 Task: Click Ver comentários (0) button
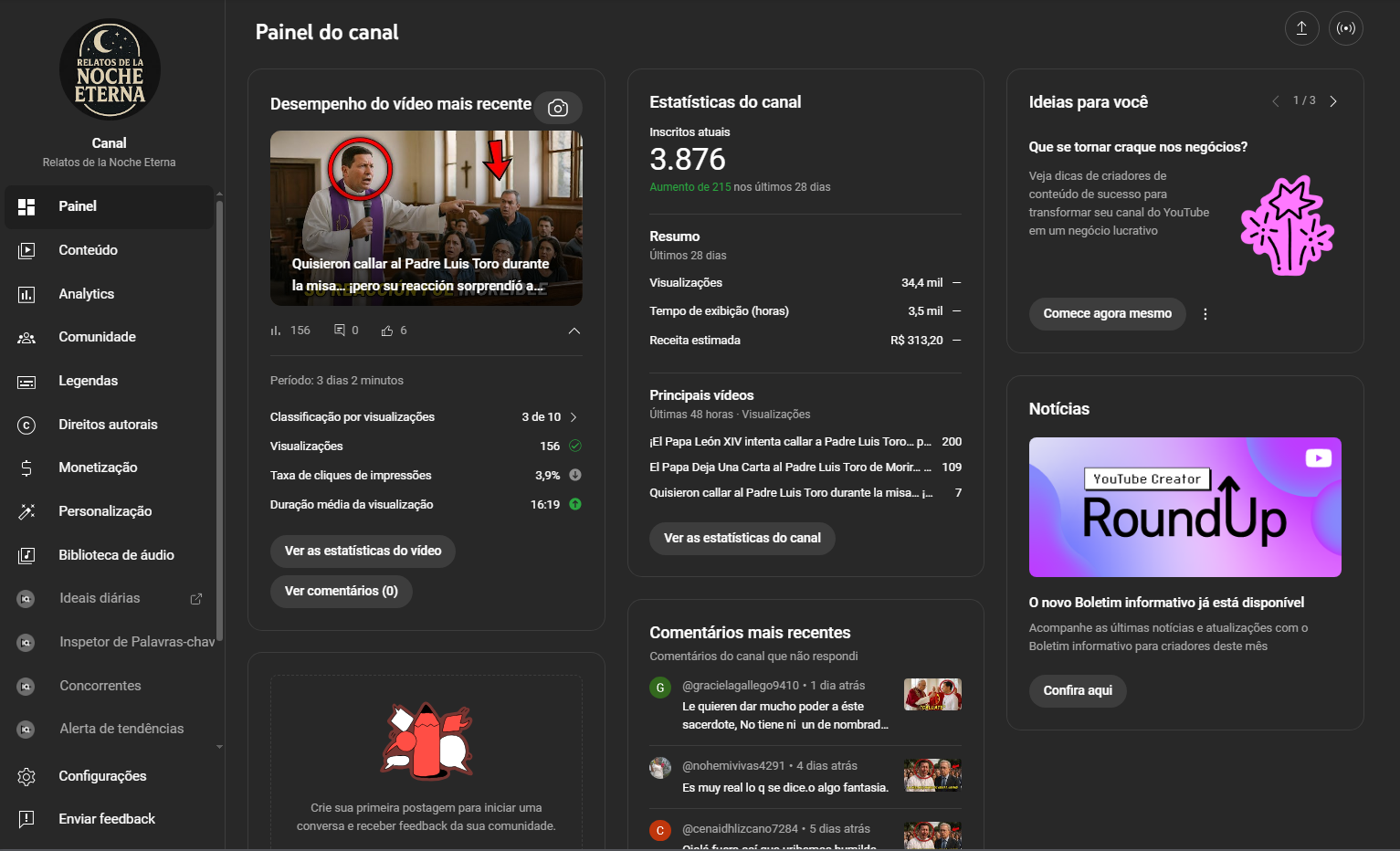pyautogui.click(x=342, y=592)
